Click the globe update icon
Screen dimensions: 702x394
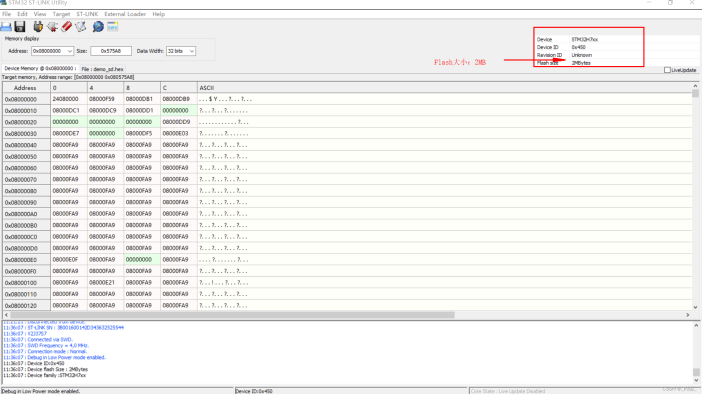tap(98, 27)
